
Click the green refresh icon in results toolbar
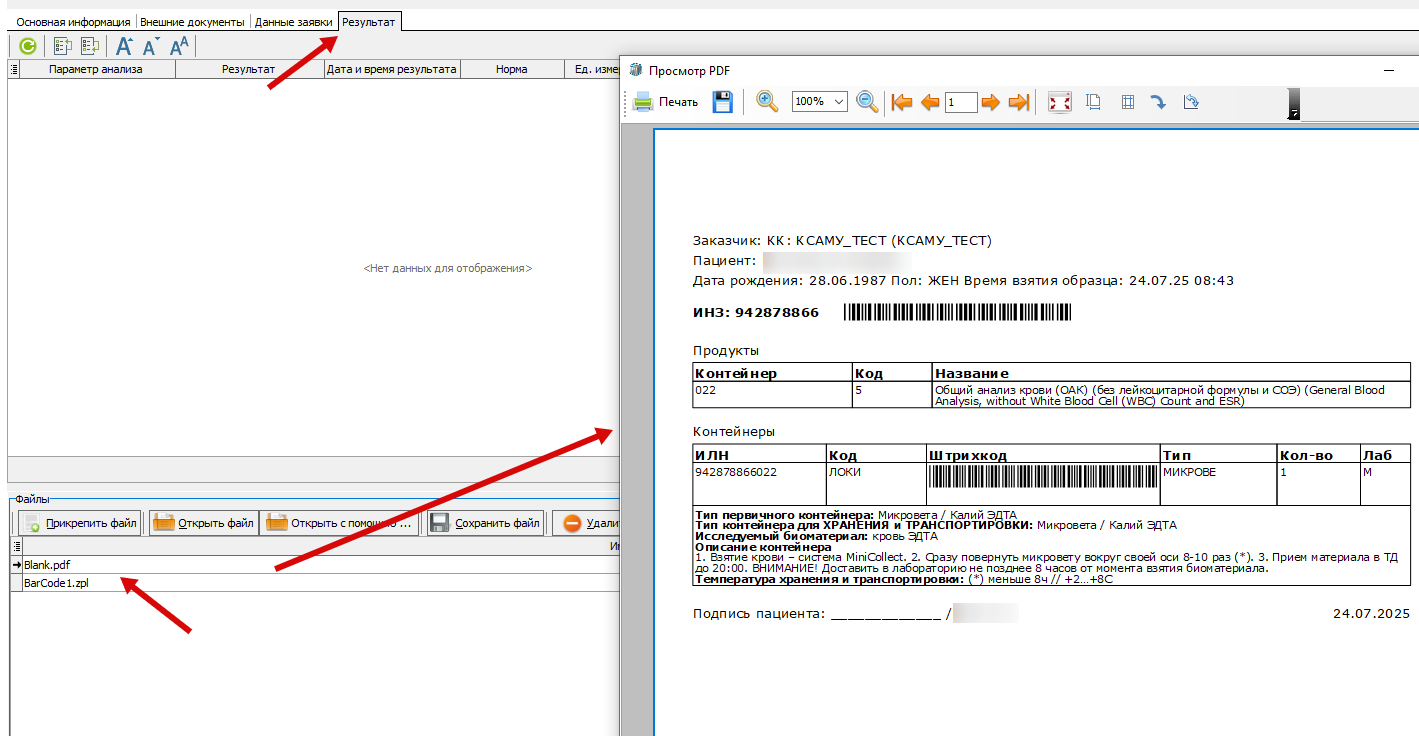[x=28, y=46]
